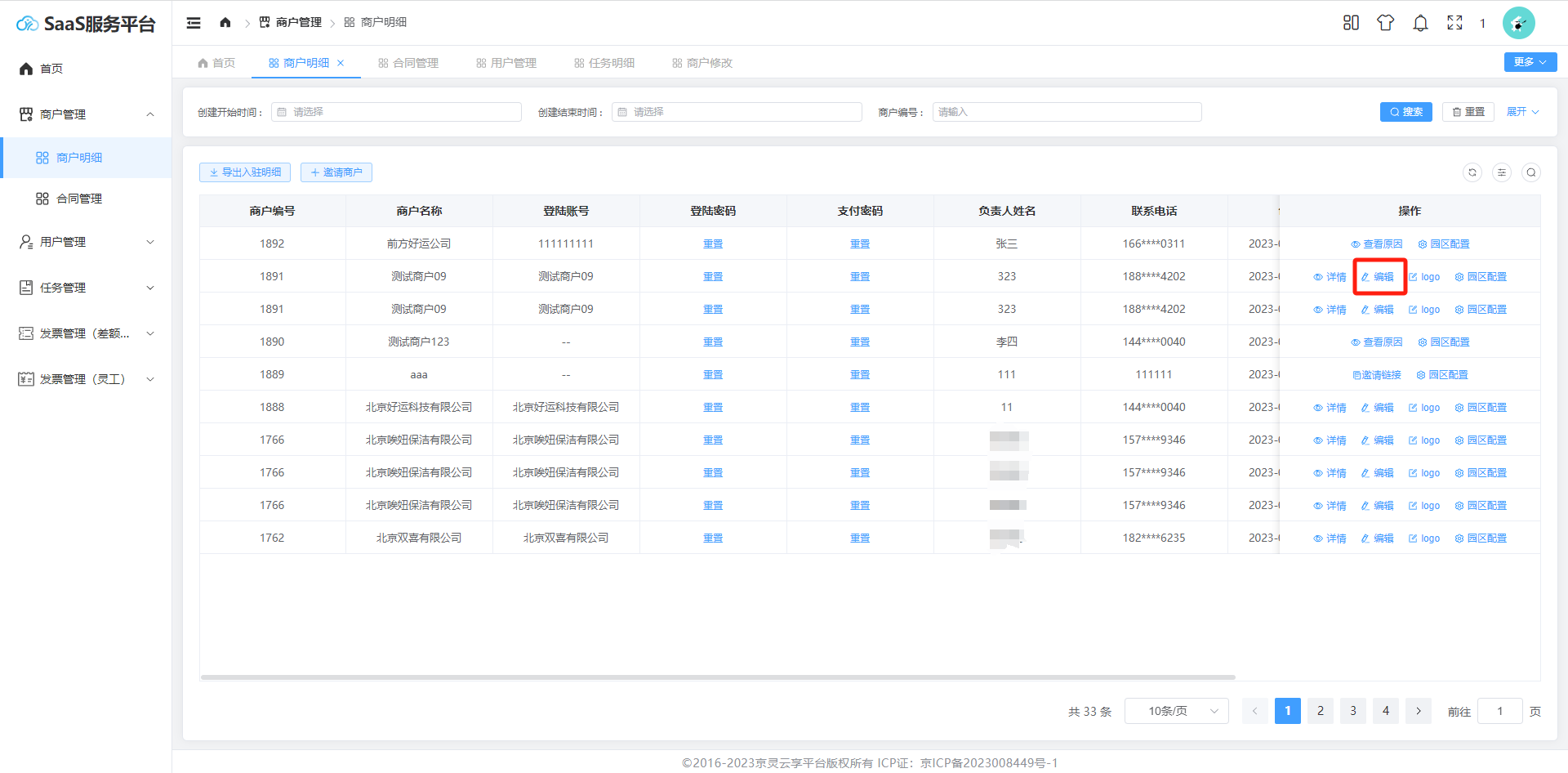Select 商户明细 in the sidebar
The width and height of the screenshot is (1568, 773).
86,158
